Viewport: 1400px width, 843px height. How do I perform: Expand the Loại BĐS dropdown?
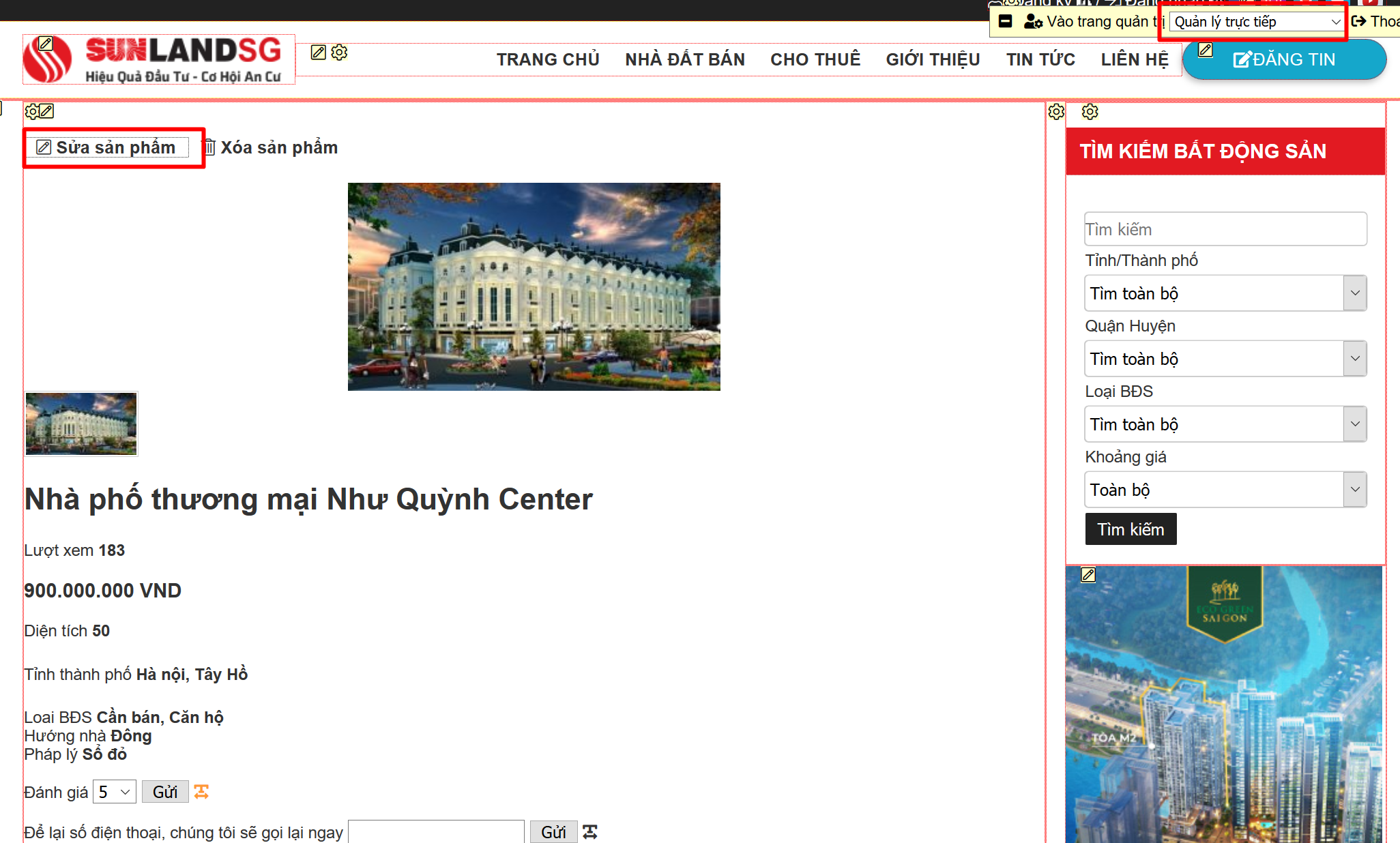point(1225,424)
